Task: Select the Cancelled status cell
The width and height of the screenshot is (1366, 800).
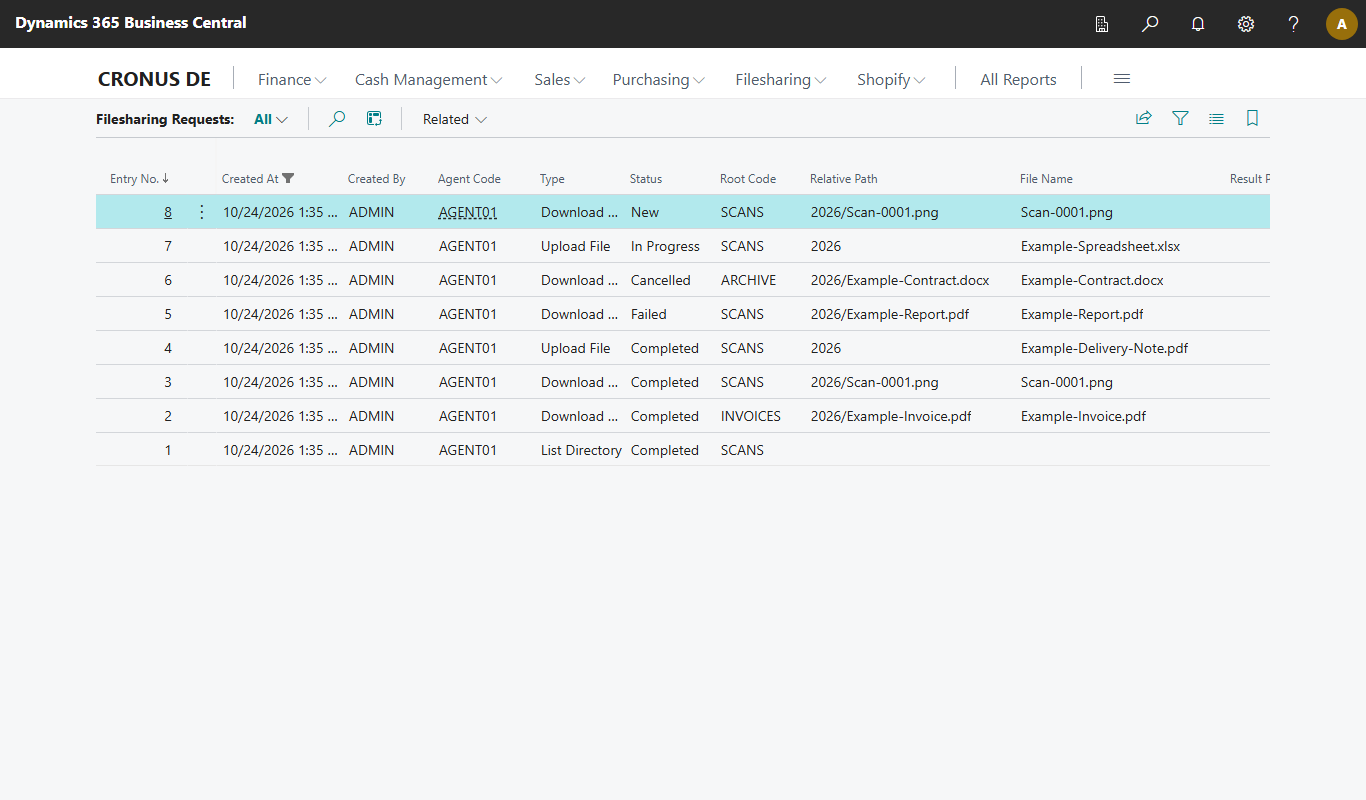Action: point(661,280)
